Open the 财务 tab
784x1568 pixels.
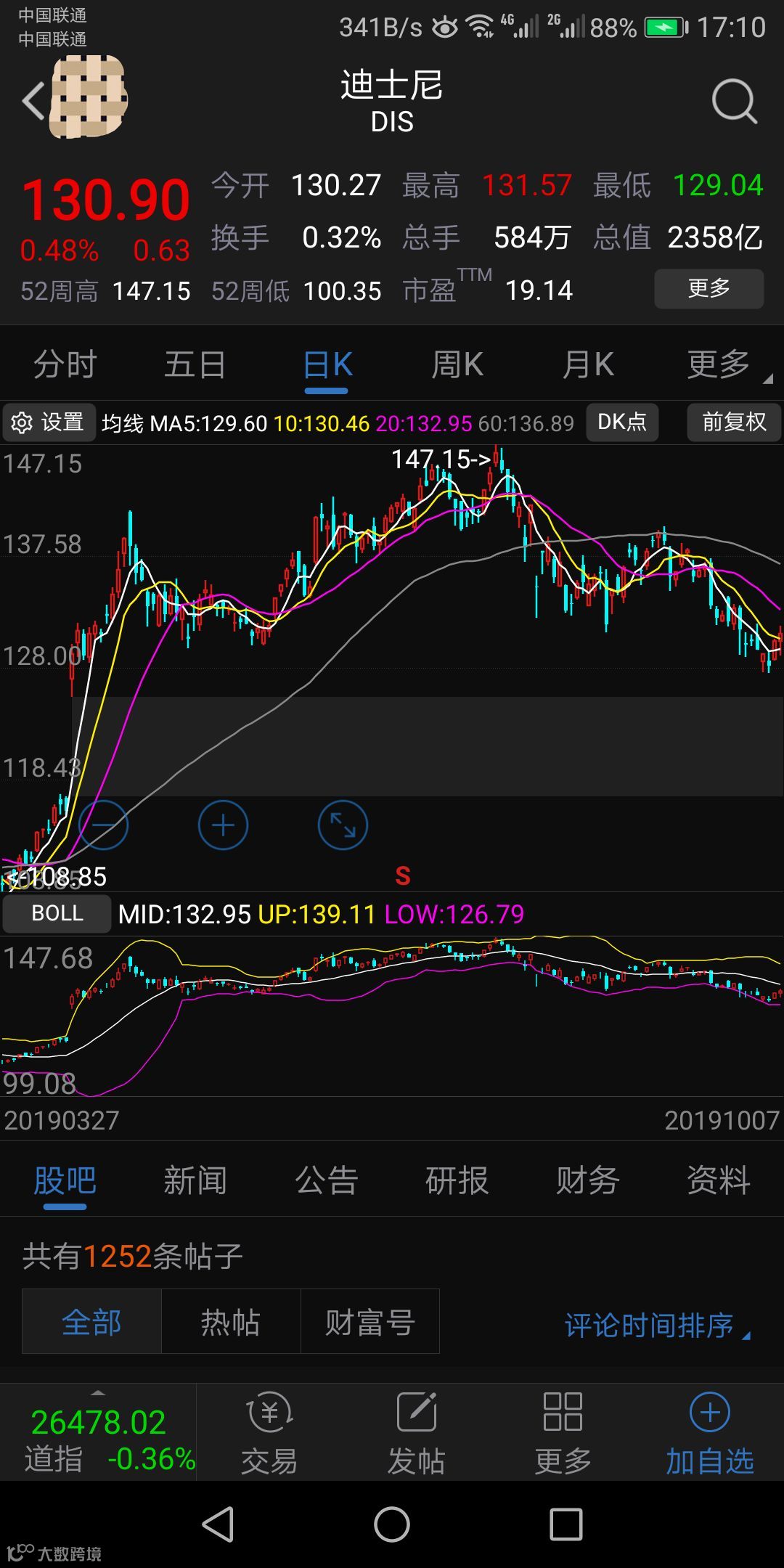588,1180
